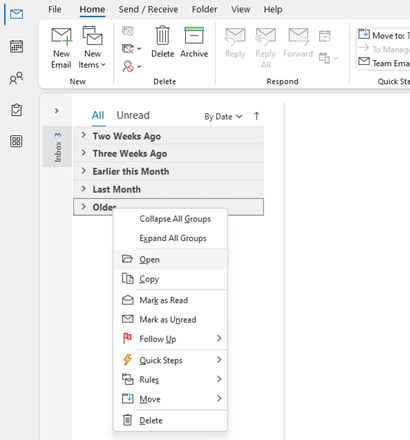The image size is (410, 440).
Task: Open the More Apps sidebar icon
Action: tap(16, 141)
